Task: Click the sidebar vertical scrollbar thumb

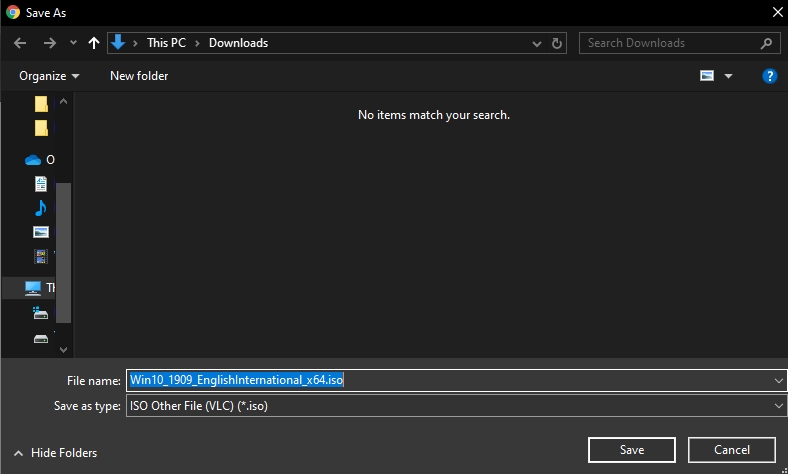Action: coord(63,252)
